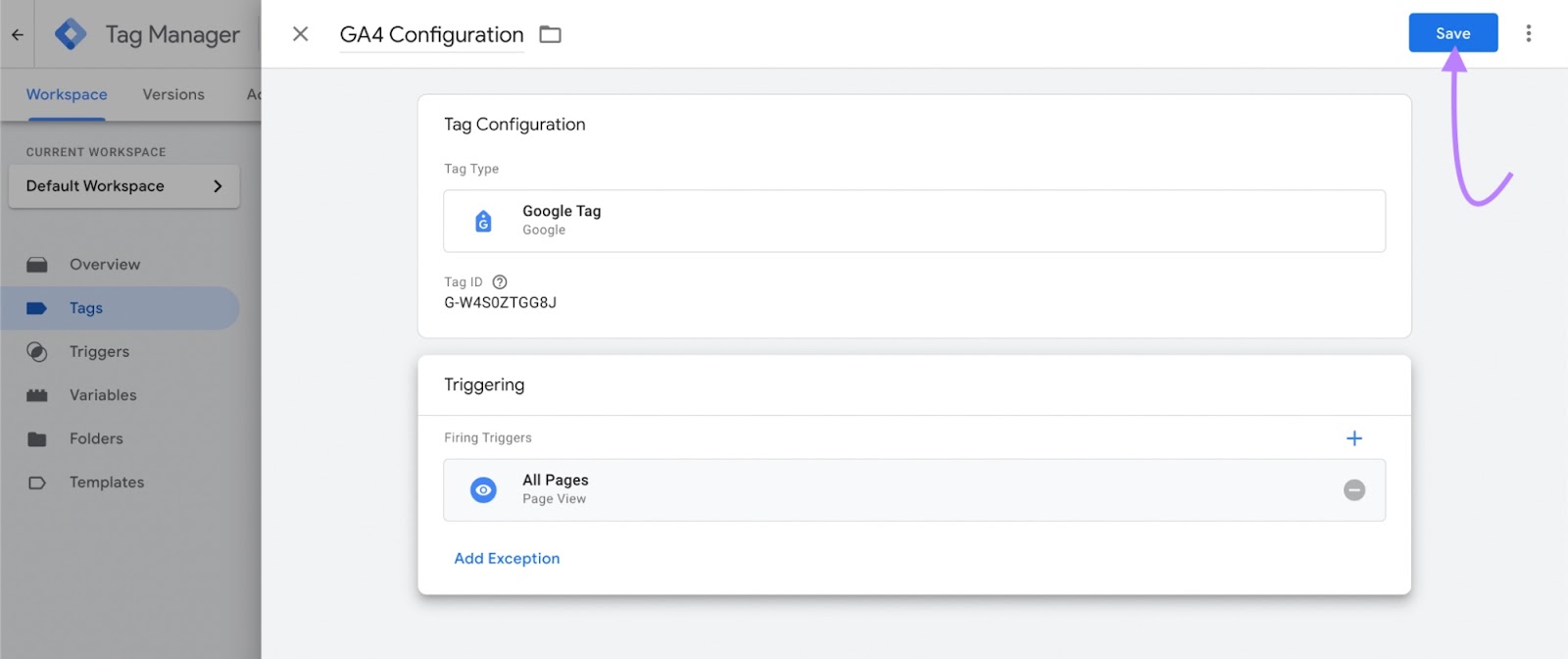Screen dimensions: 1568x659
Task: Open Overview in the sidebar
Action: (x=104, y=265)
